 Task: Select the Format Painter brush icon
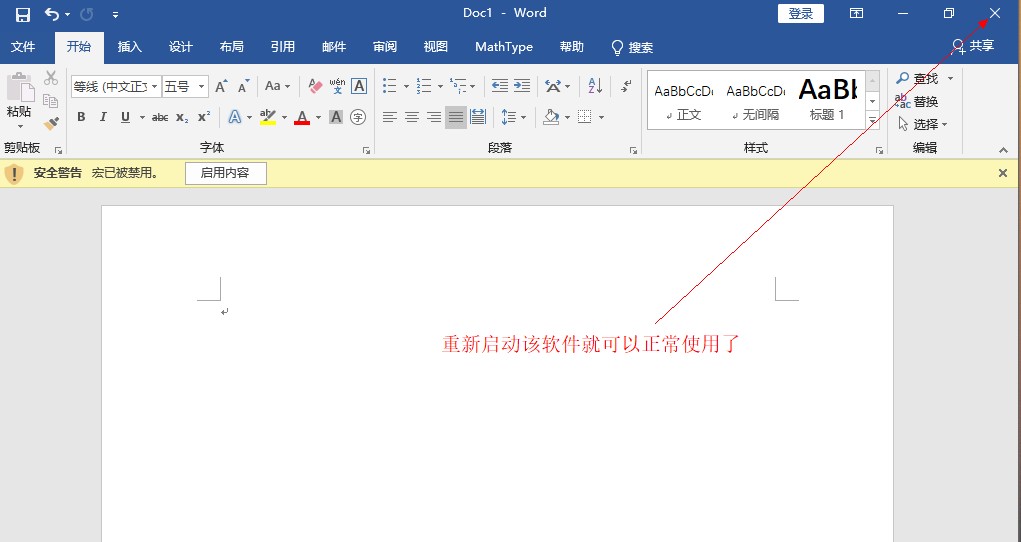(51, 122)
